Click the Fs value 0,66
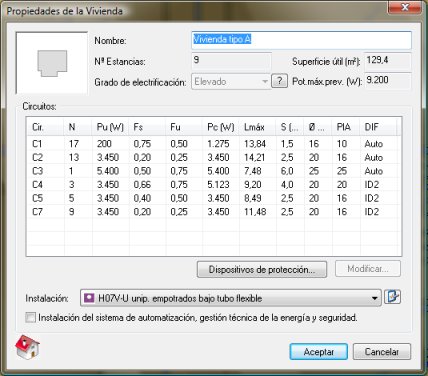Screen dimensions: 428x376 (142, 185)
